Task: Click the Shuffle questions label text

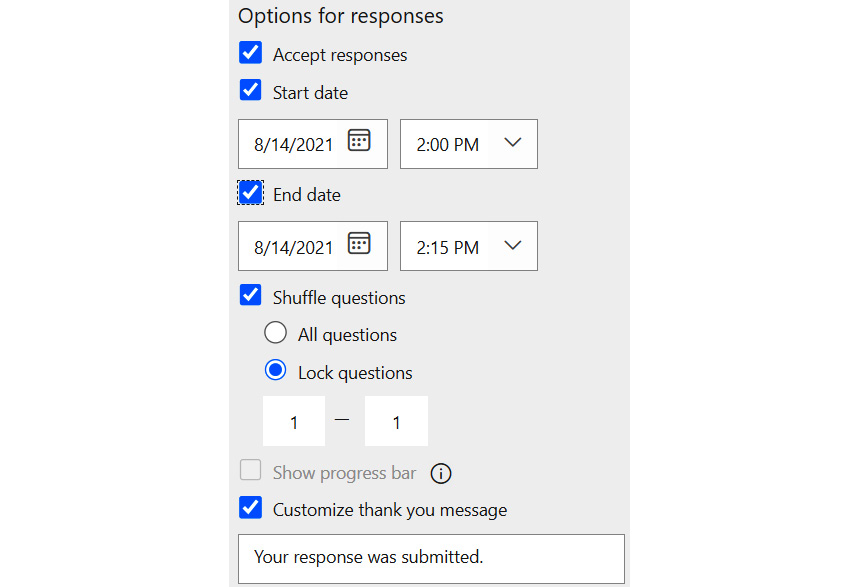Action: 339,298
